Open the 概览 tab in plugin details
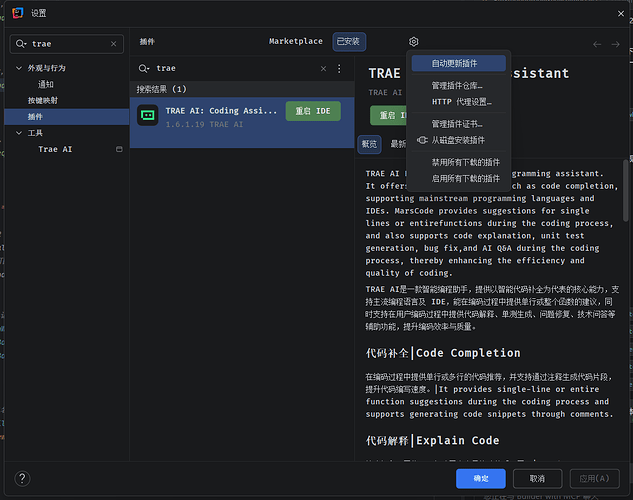The height and width of the screenshot is (500, 633). coord(369,144)
